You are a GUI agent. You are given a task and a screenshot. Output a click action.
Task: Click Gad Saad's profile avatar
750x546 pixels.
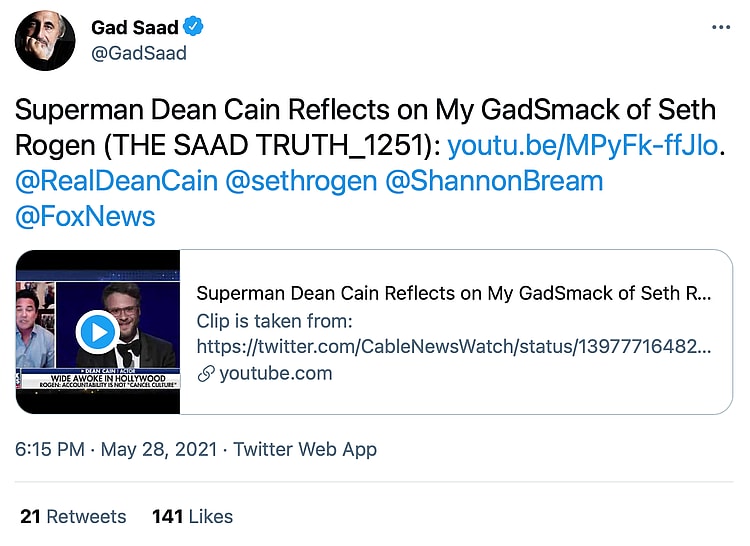point(45,40)
